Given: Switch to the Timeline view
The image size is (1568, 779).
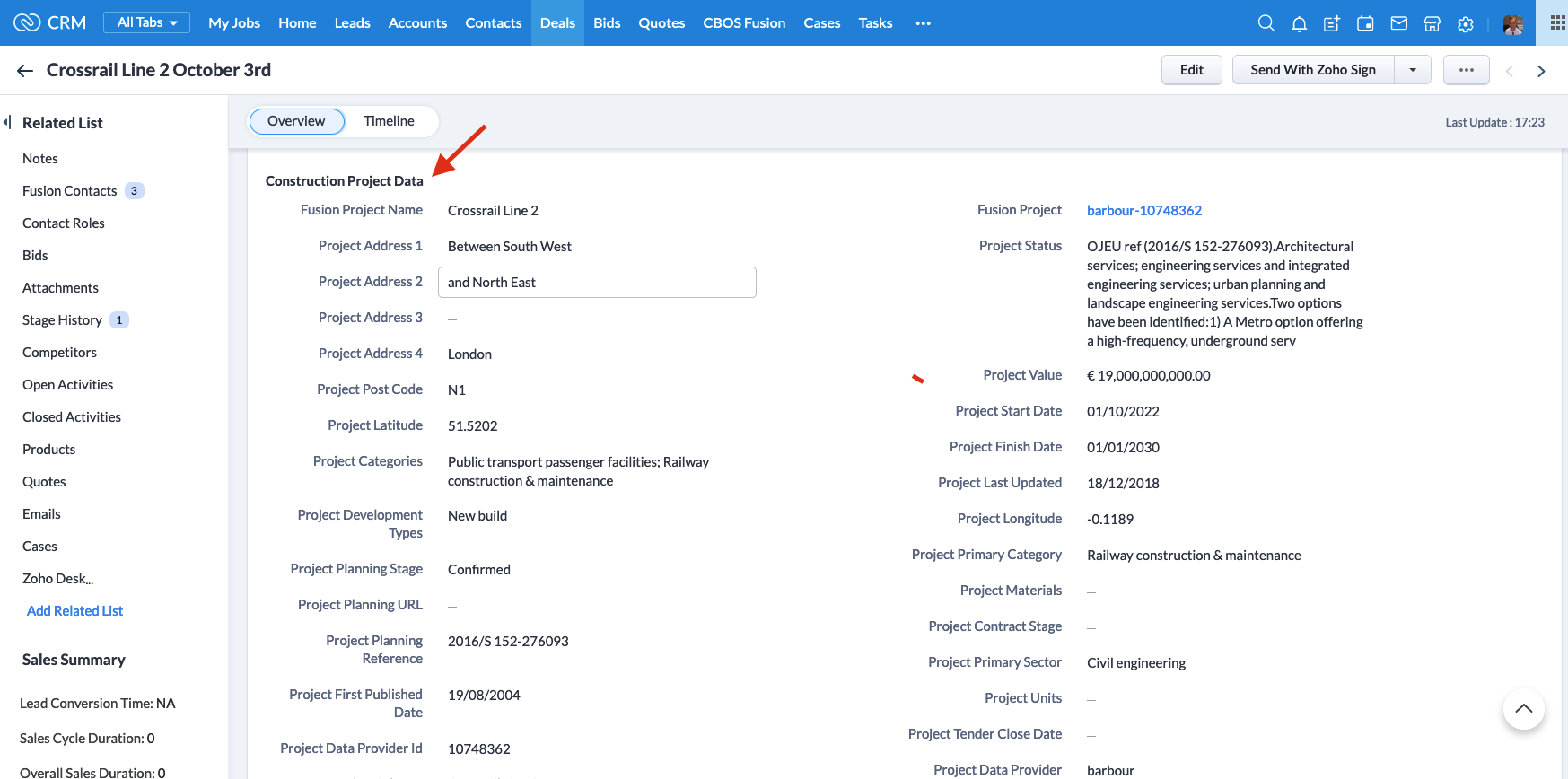Looking at the screenshot, I should pyautogui.click(x=389, y=121).
